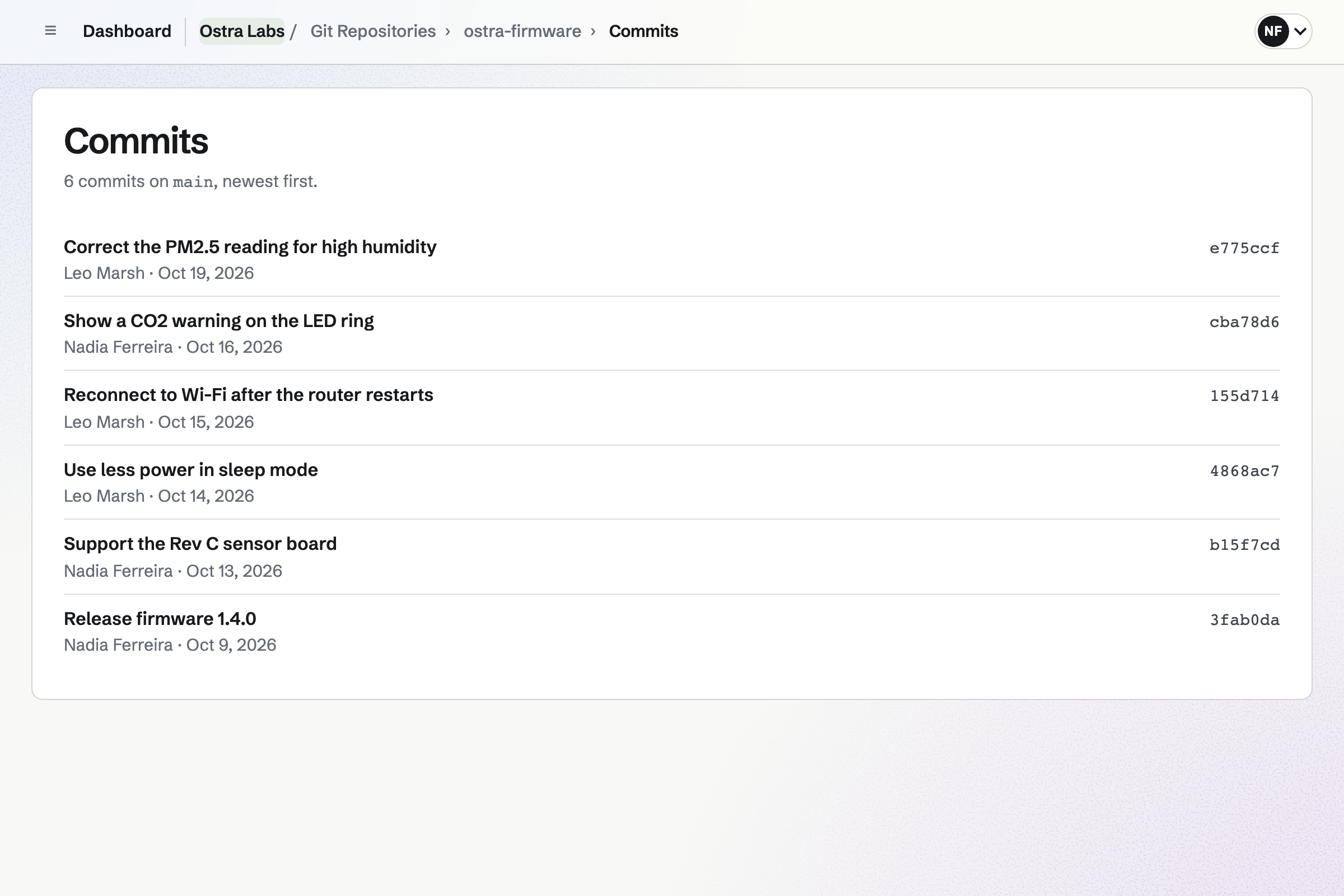Go to the Dashboard link

127,31
